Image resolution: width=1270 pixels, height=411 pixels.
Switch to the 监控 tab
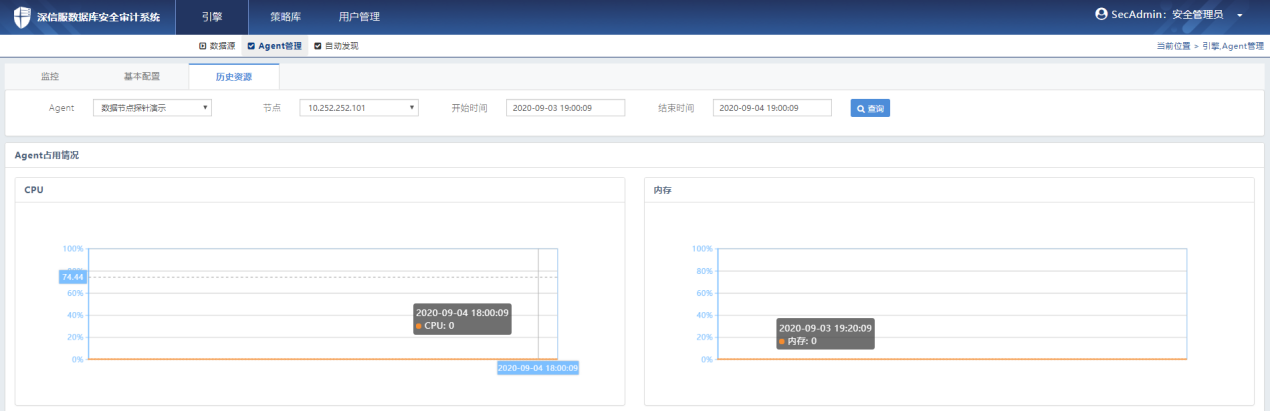50,77
